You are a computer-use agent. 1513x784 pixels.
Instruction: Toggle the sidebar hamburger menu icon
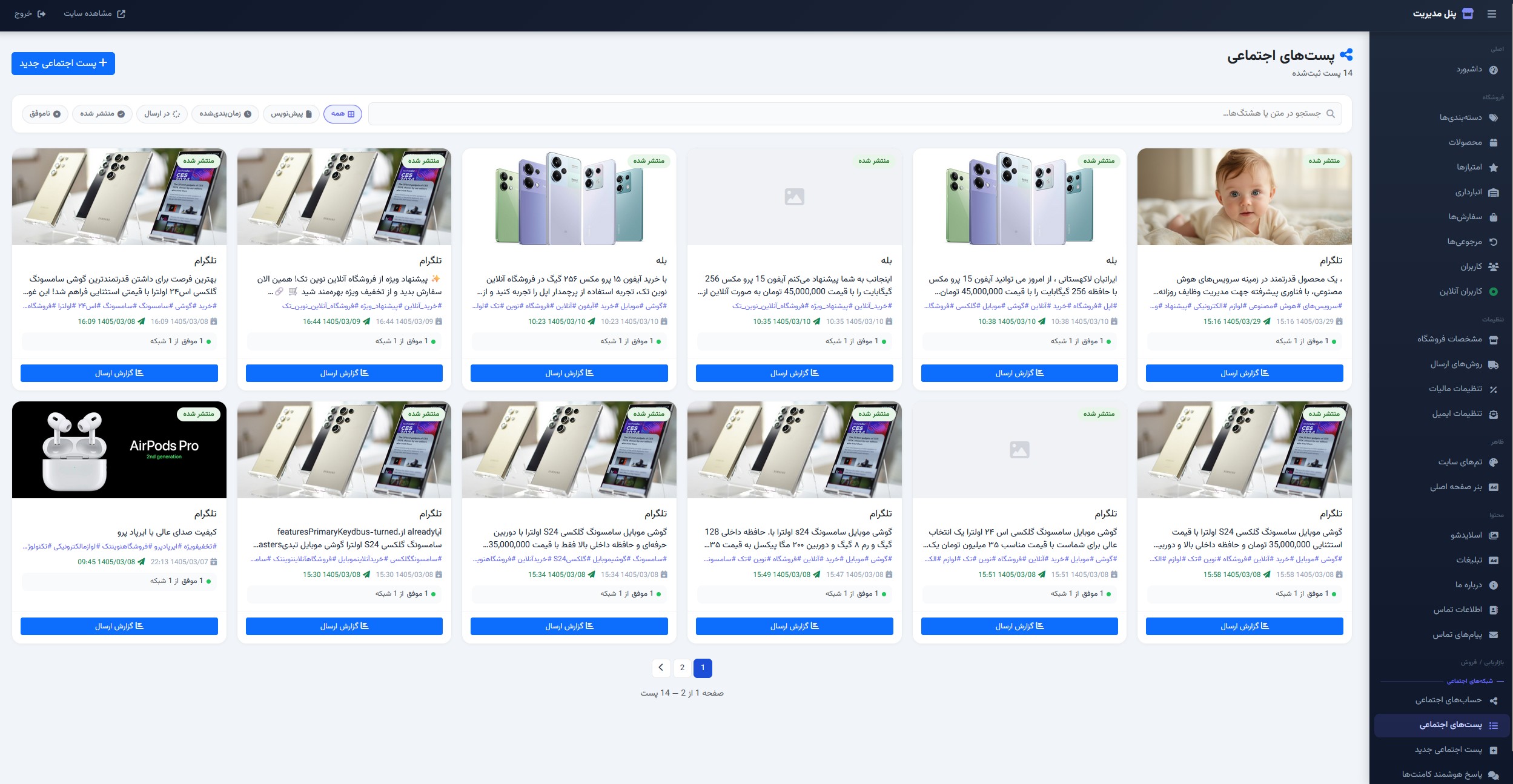click(x=1492, y=14)
